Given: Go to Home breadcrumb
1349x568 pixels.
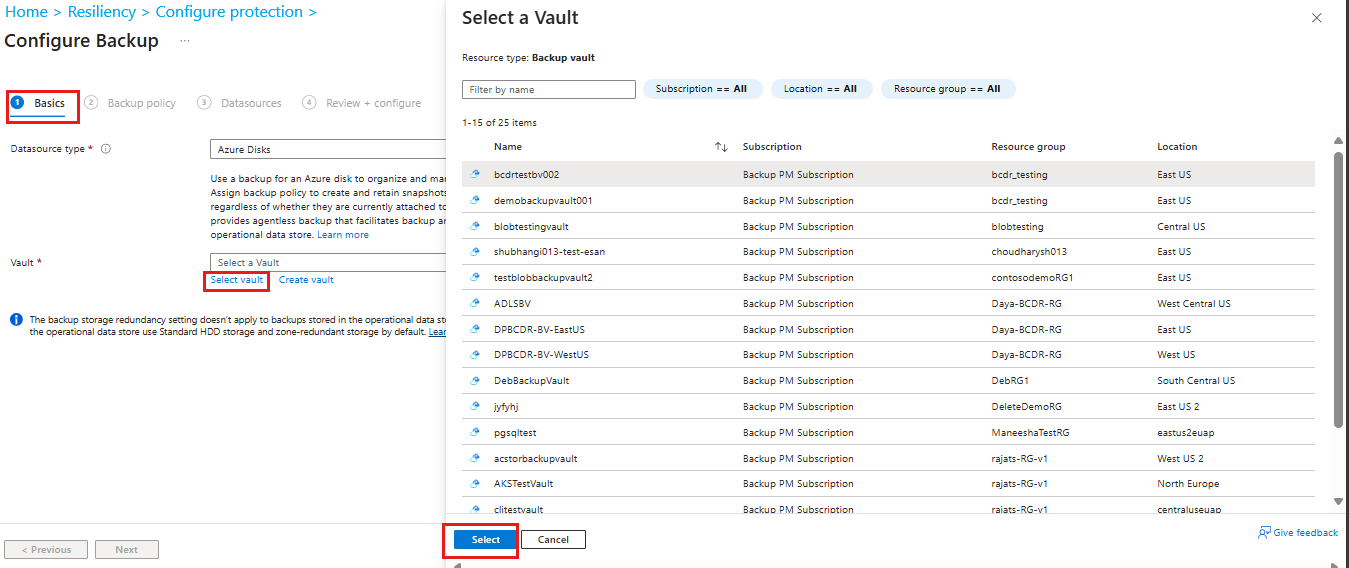Looking at the screenshot, I should click(x=26, y=12).
